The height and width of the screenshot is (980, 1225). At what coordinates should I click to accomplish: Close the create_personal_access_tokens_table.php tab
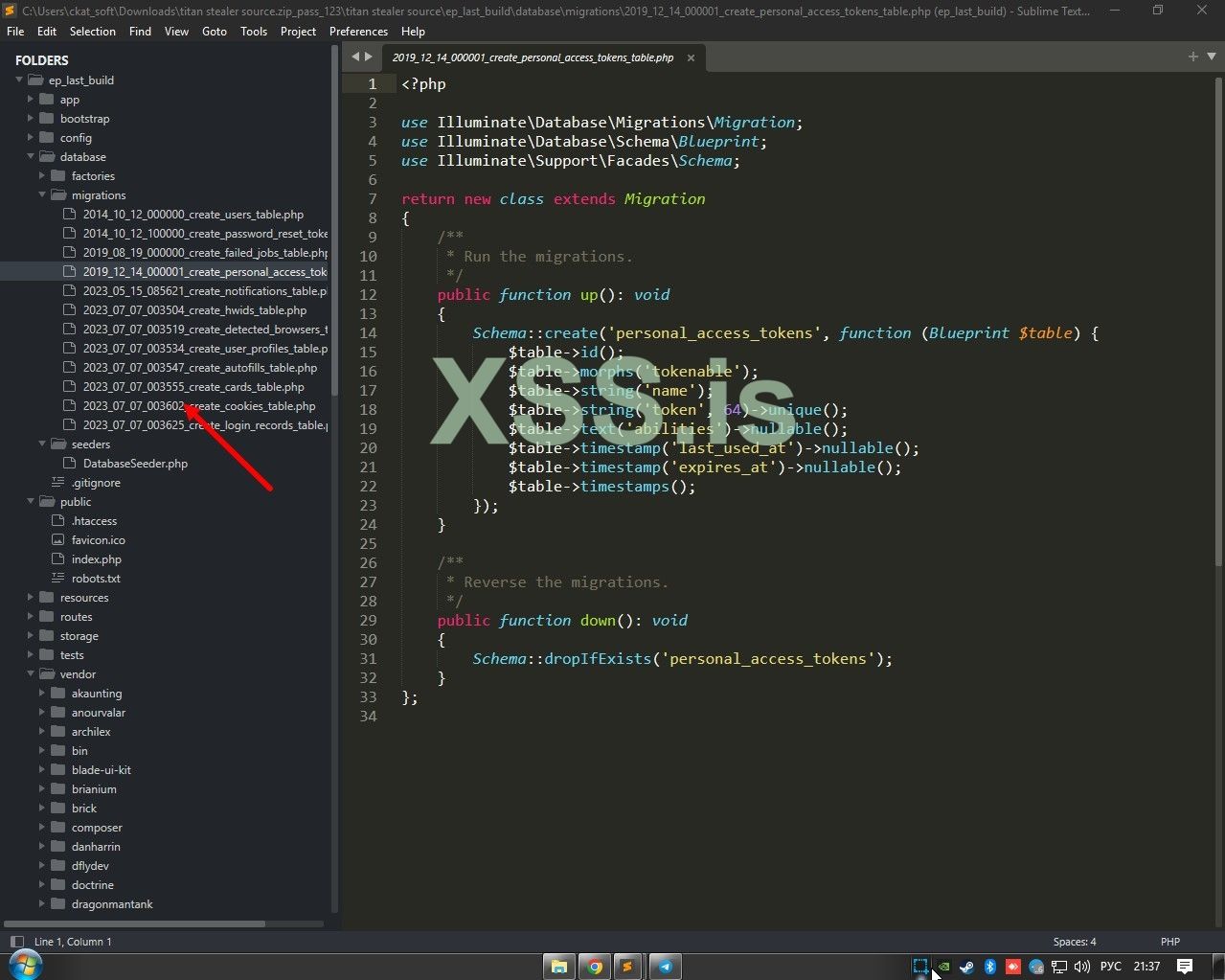[691, 57]
